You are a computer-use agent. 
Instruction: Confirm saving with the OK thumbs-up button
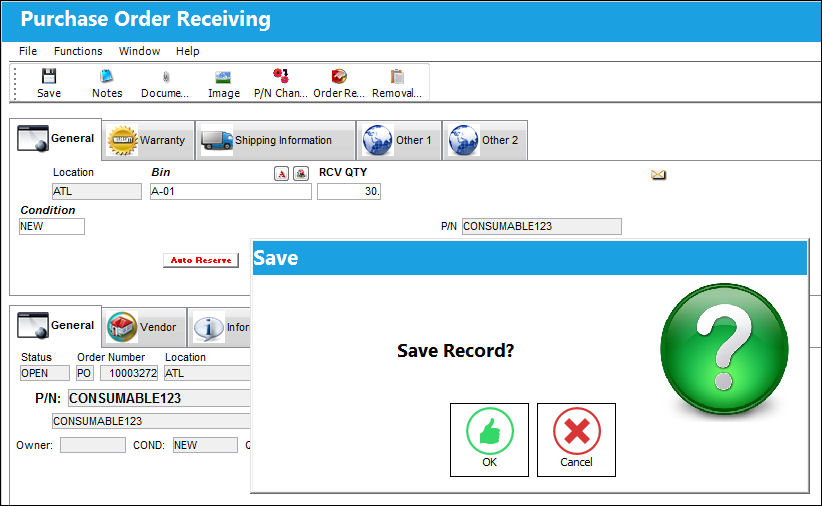point(489,440)
